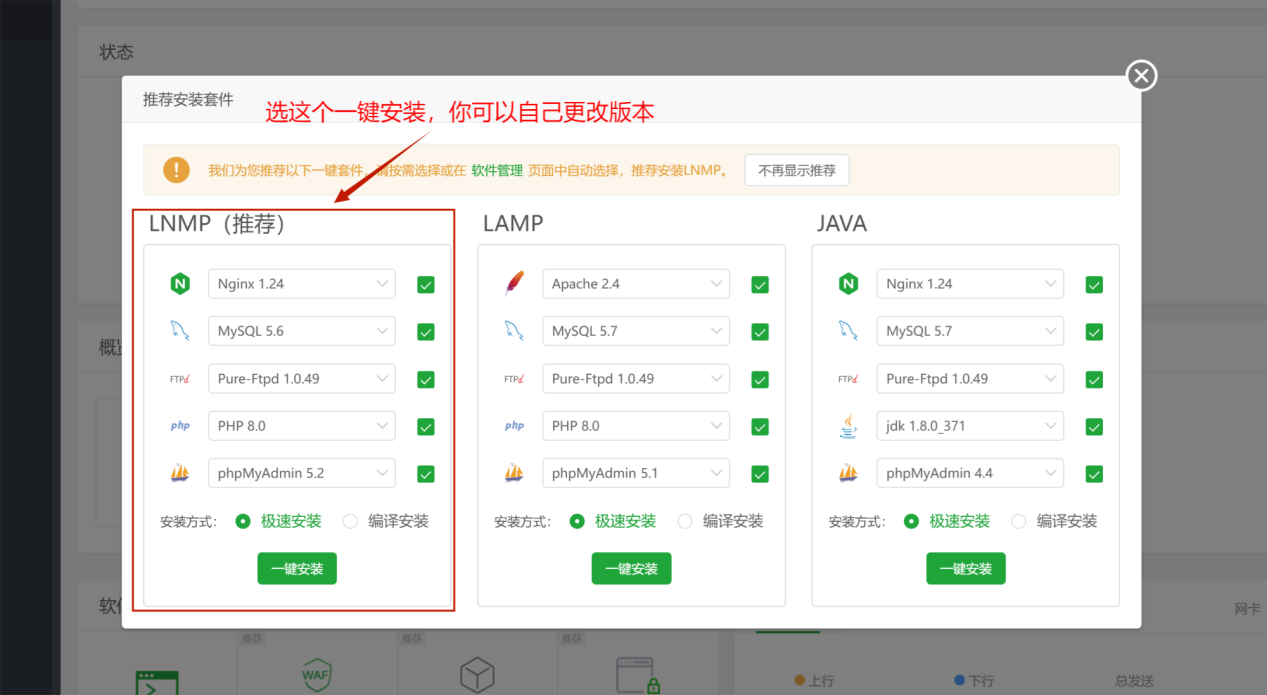Click the Nginx logo icon in JAVA column
The image size is (1267, 695).
(x=848, y=284)
